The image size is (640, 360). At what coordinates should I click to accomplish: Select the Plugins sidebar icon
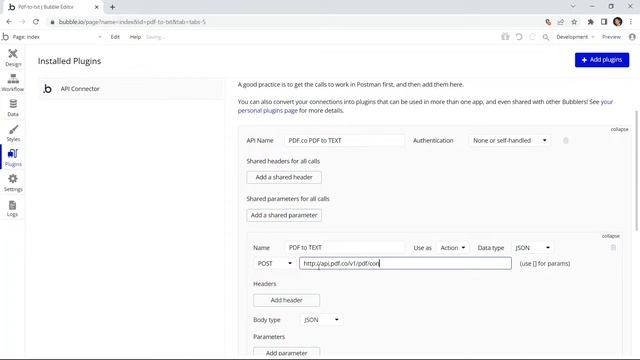pyautogui.click(x=13, y=158)
